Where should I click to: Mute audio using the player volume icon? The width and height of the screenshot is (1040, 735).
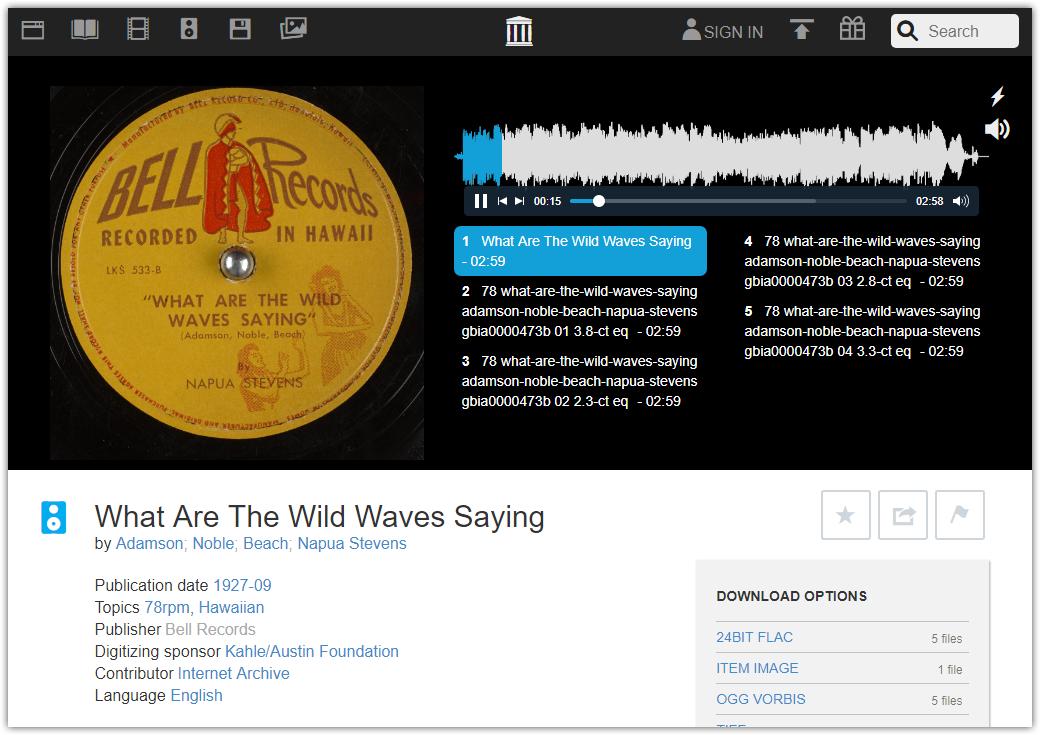click(960, 200)
